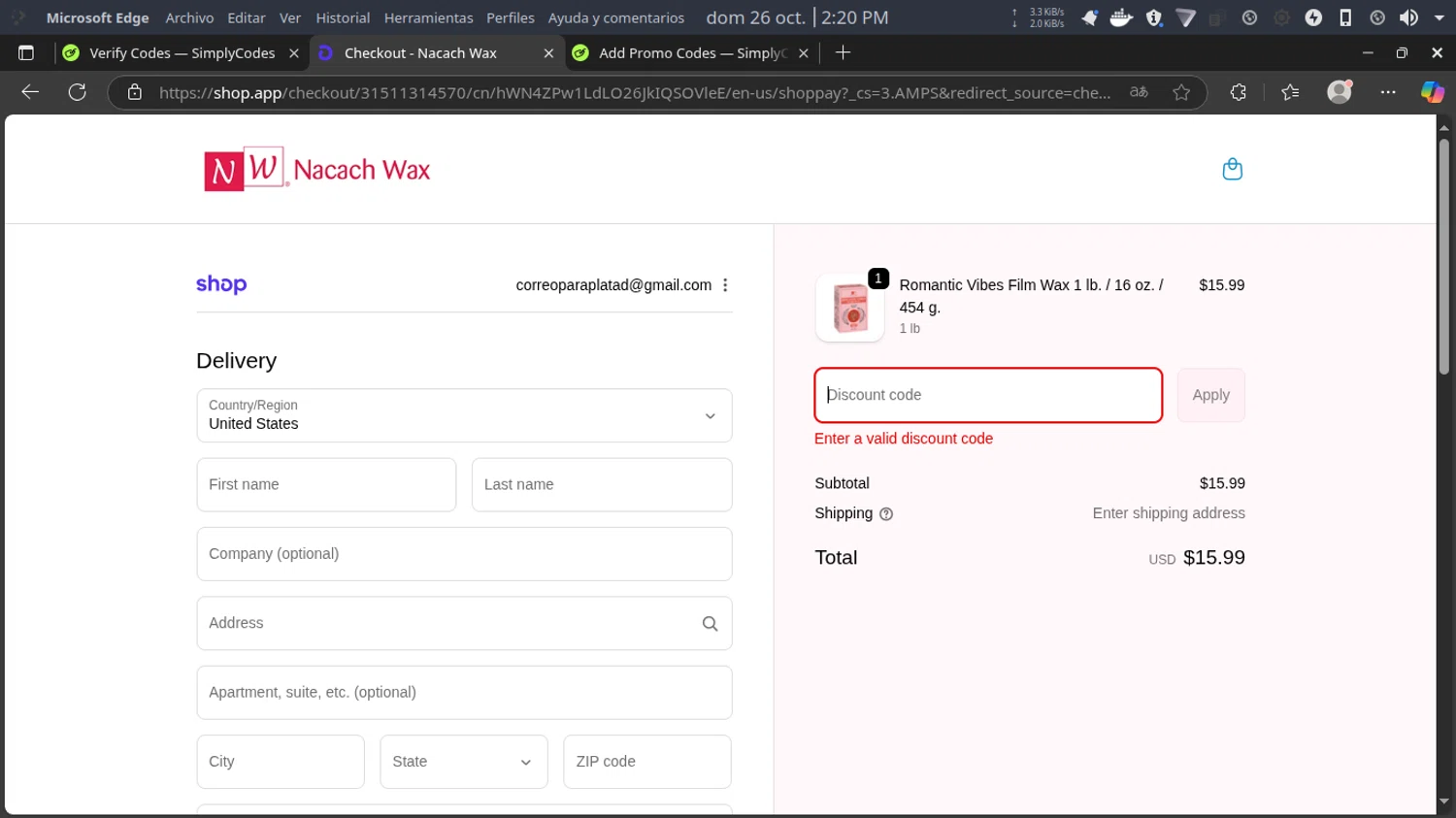
Task: Open the account options kebab menu
Action: point(725,285)
